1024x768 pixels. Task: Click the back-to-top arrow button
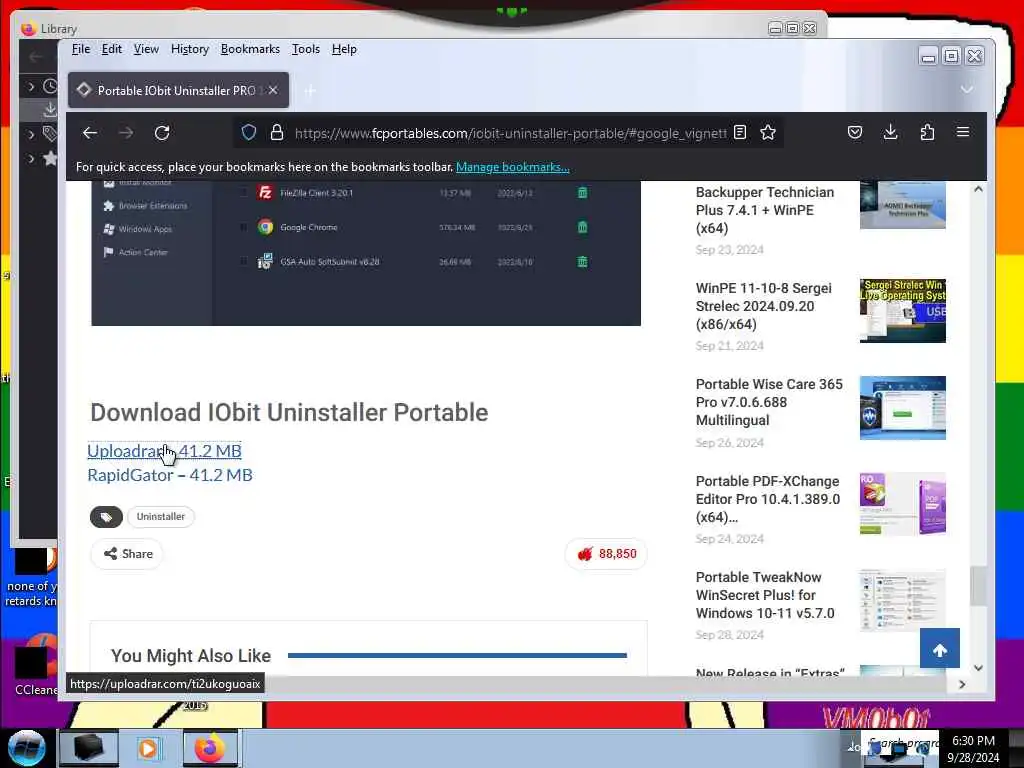940,648
